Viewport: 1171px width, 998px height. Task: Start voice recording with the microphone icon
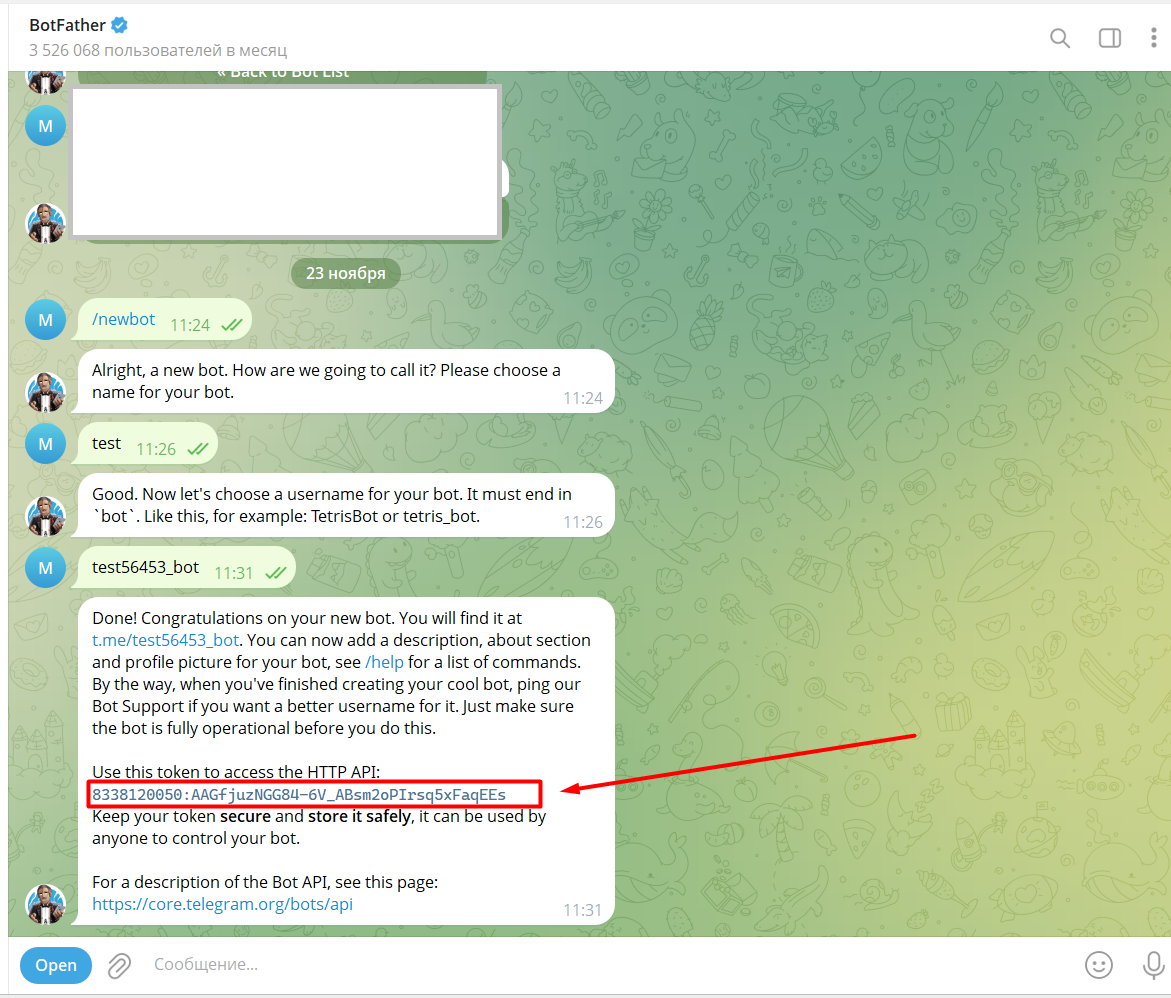click(1153, 965)
